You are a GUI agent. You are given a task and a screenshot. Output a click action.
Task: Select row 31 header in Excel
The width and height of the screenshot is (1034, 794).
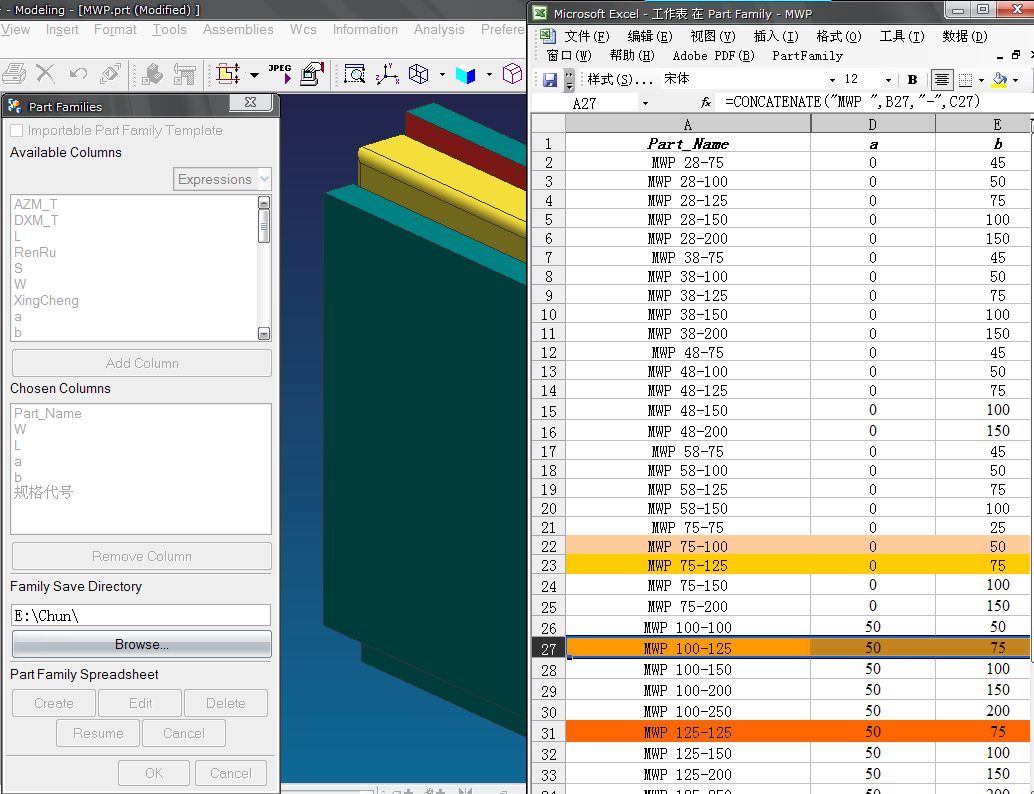coord(549,733)
